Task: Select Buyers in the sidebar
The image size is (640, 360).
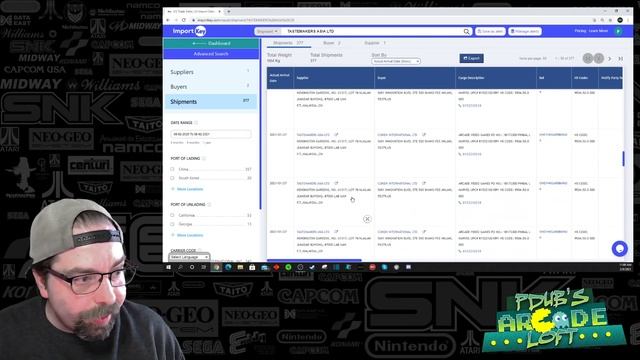Action: [x=211, y=87]
